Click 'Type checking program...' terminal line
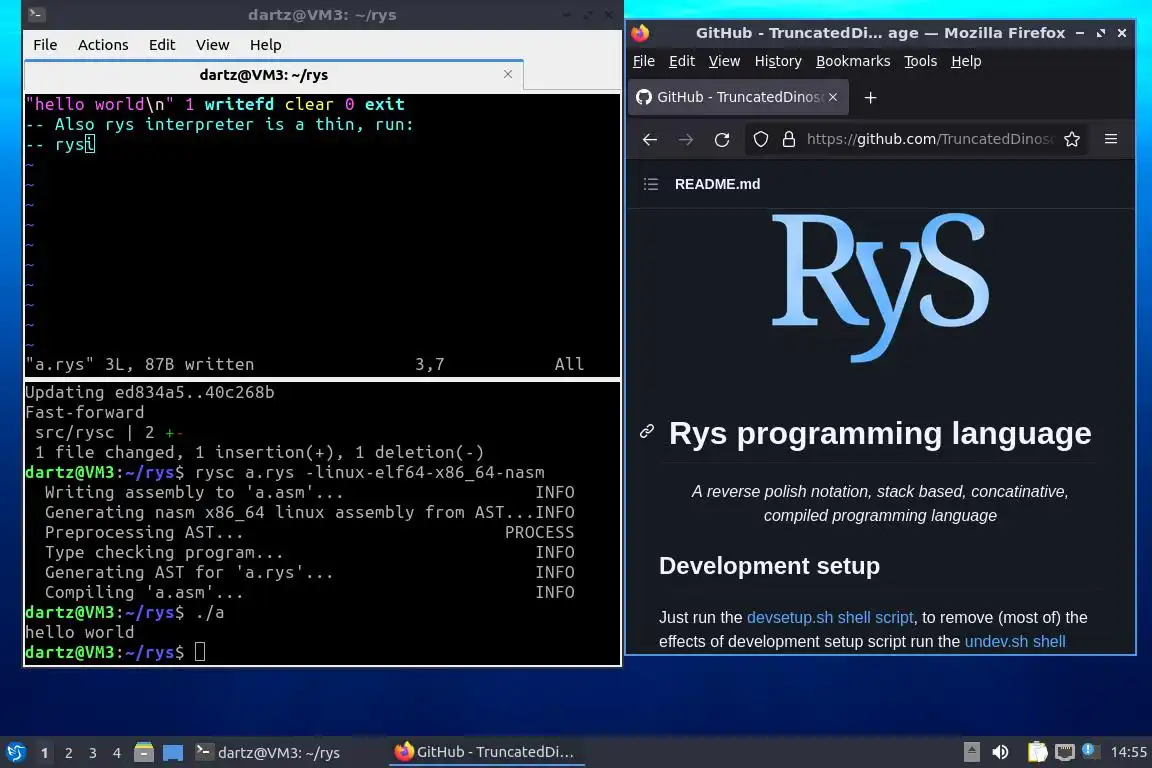This screenshot has height=768, width=1152. [163, 552]
